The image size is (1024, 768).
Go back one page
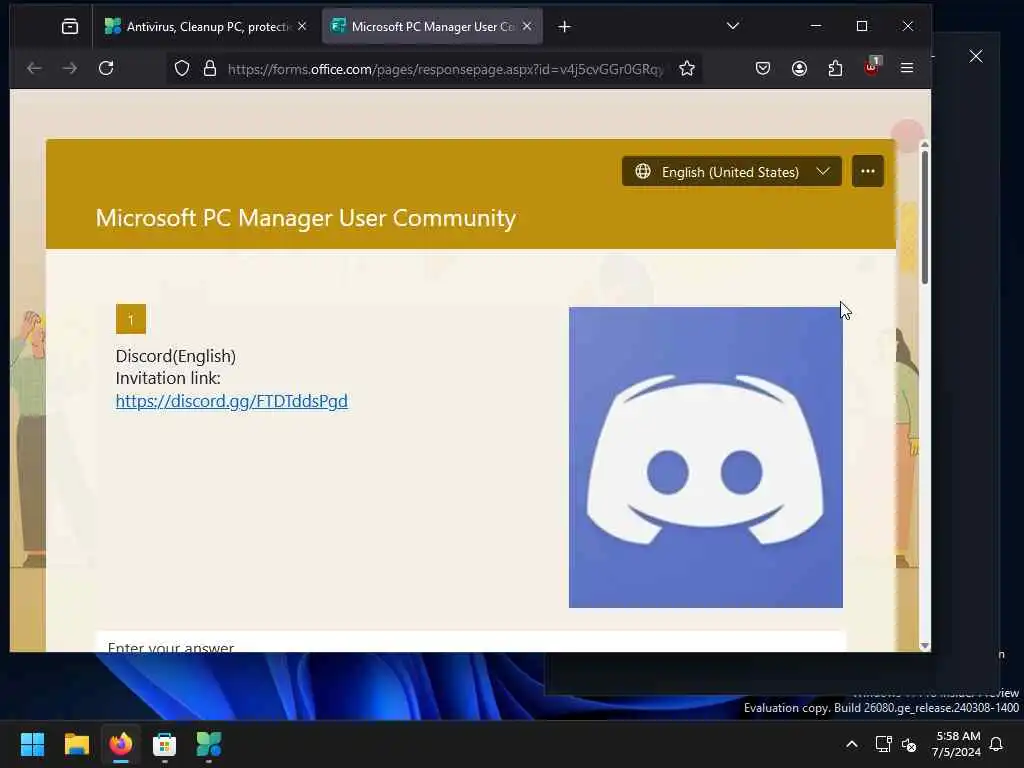coord(34,68)
